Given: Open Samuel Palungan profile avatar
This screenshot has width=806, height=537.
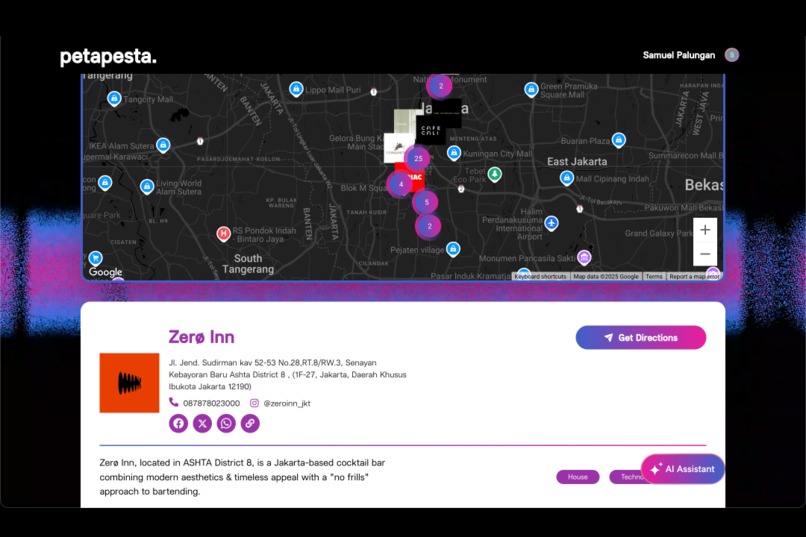Looking at the screenshot, I should click(x=731, y=55).
